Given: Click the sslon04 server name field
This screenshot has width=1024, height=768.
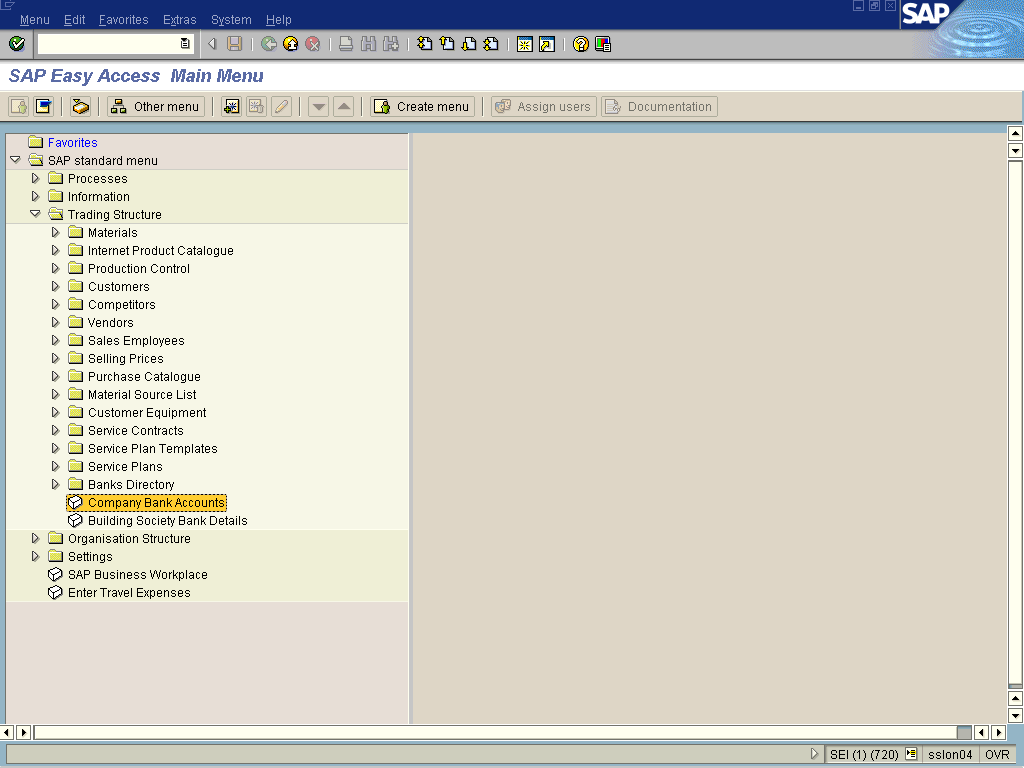Looking at the screenshot, I should [x=950, y=754].
